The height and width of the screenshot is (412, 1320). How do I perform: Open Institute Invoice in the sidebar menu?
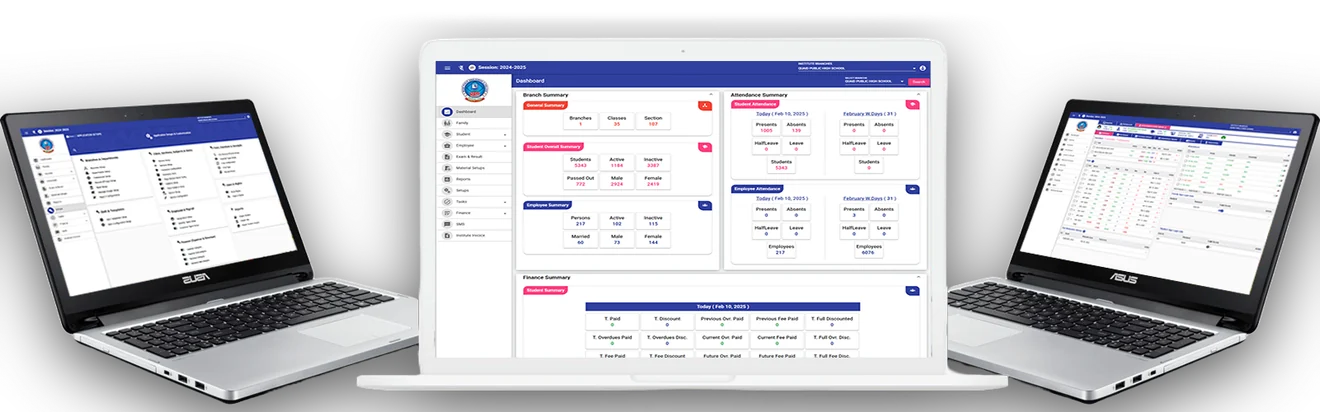pyautogui.click(x=475, y=236)
